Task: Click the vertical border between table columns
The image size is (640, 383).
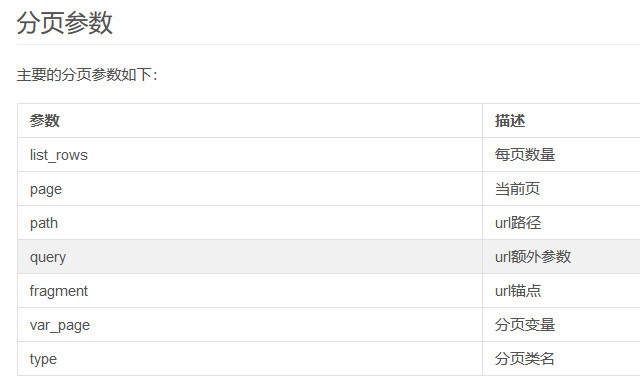Action: click(482, 240)
